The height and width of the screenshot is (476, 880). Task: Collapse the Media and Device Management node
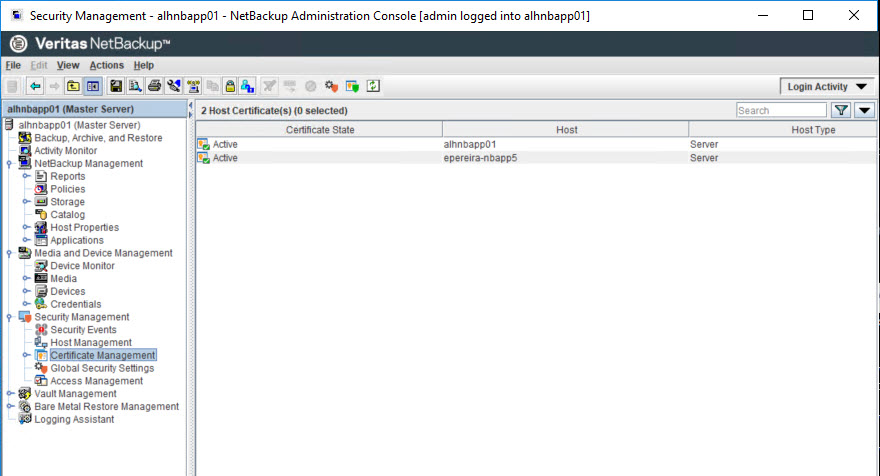pos(9,253)
